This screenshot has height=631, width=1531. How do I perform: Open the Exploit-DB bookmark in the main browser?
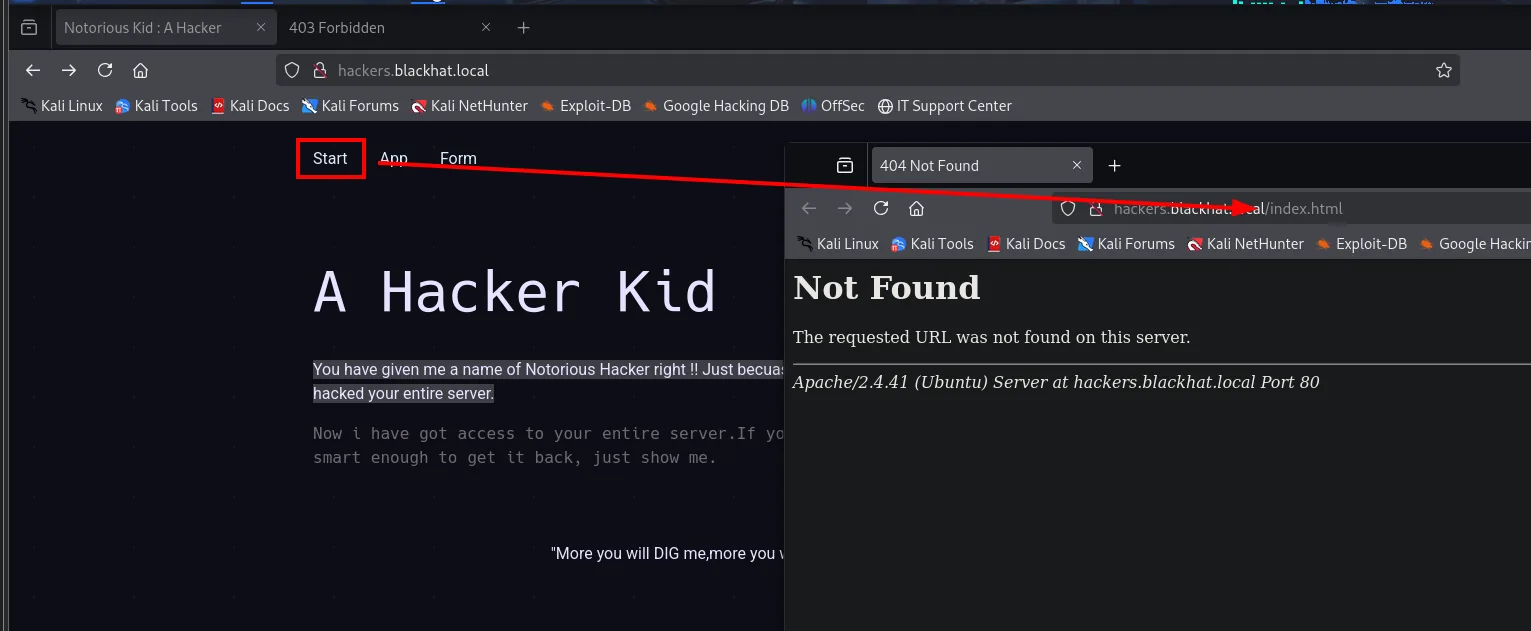pos(585,106)
